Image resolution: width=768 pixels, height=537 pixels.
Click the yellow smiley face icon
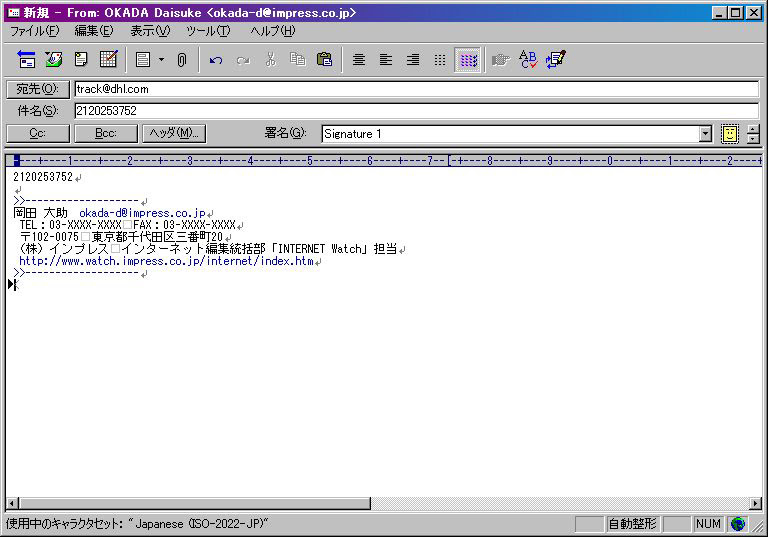pyautogui.click(x=729, y=134)
